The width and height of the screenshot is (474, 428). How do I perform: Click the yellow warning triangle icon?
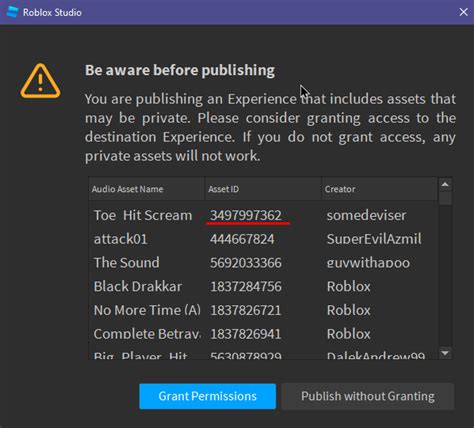pyautogui.click(x=40, y=81)
